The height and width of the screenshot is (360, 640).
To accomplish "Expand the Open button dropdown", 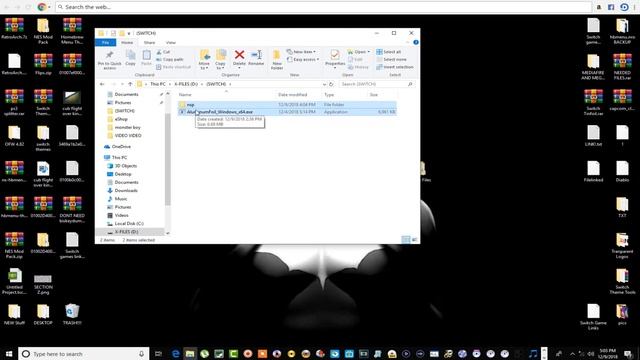I will tap(369, 52).
